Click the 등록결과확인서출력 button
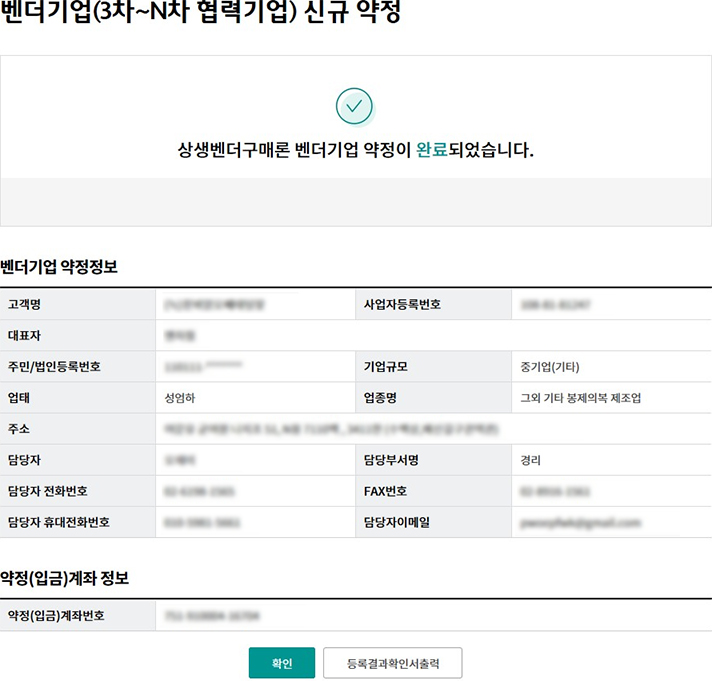The width and height of the screenshot is (712, 681). [392, 663]
